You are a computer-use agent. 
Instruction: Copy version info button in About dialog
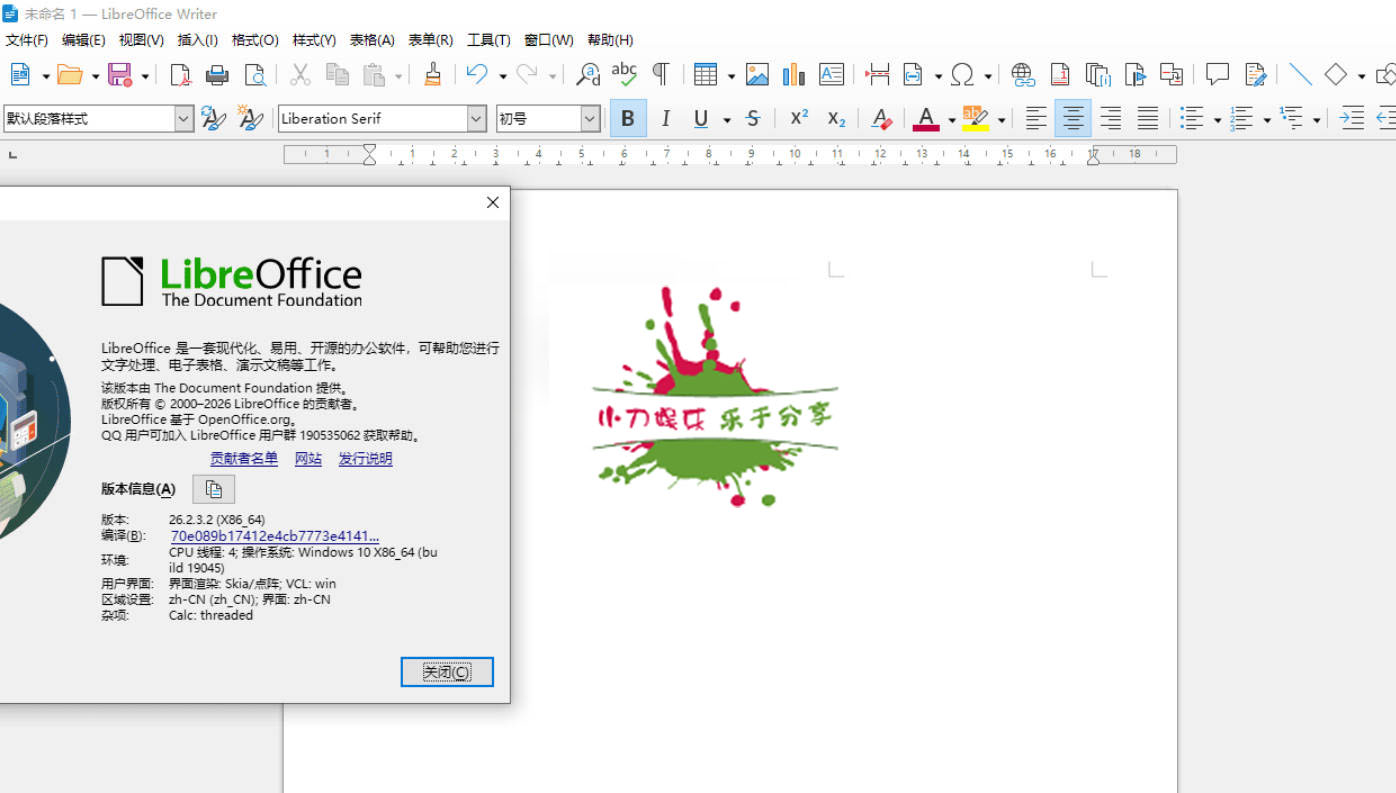coord(213,489)
